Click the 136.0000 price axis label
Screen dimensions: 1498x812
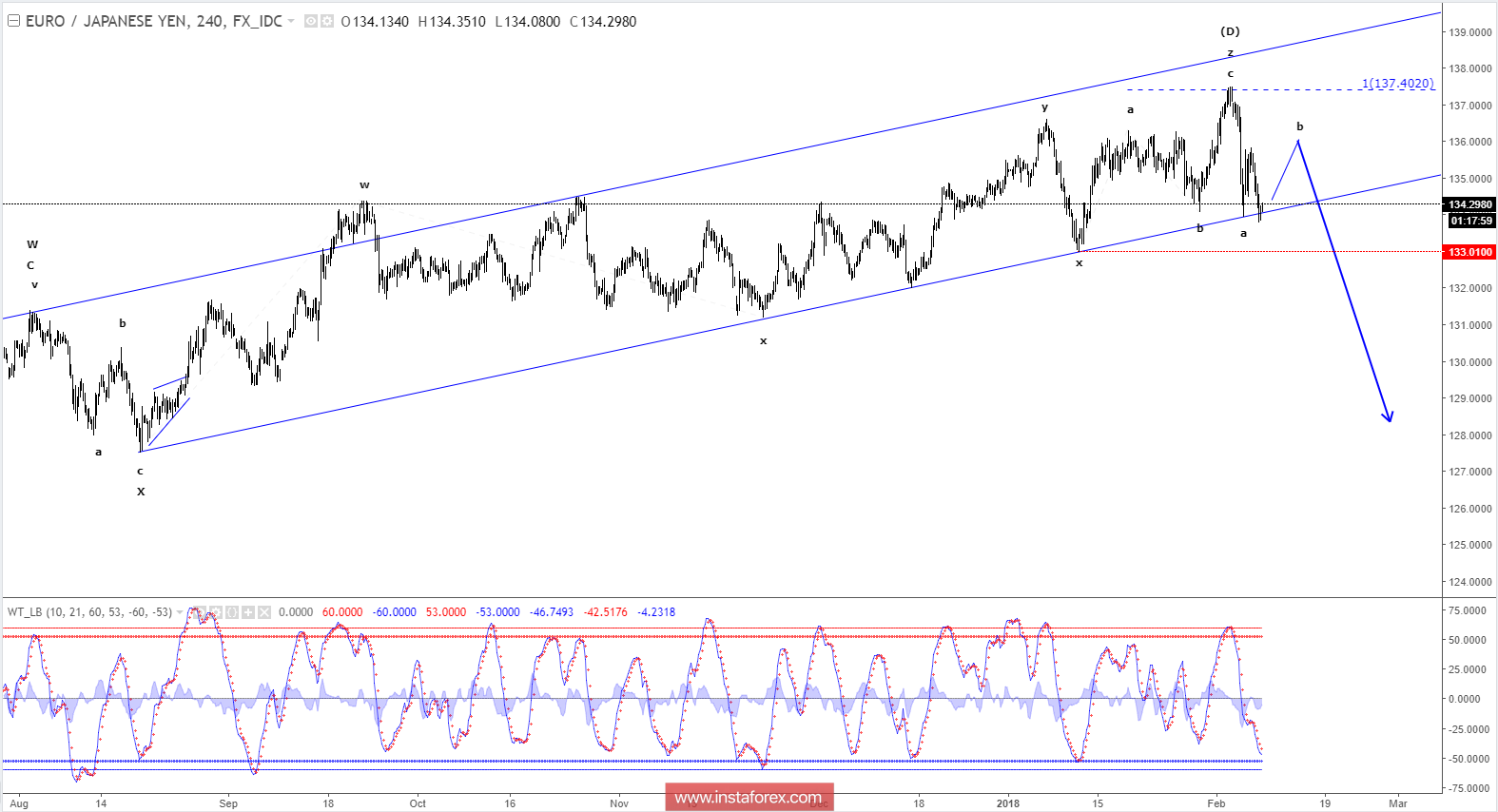[1470, 142]
